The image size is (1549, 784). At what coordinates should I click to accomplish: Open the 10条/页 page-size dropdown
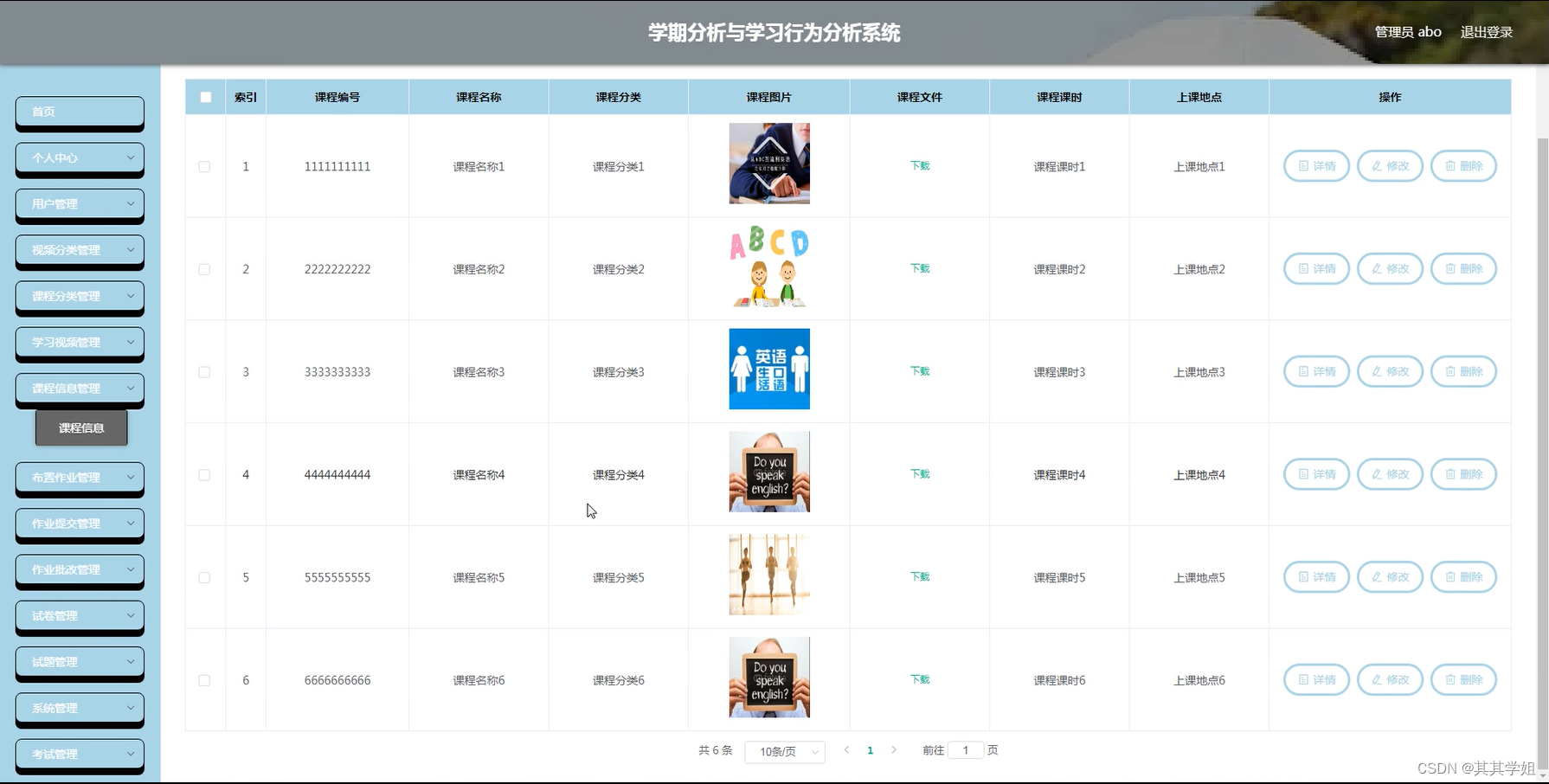tap(784, 751)
